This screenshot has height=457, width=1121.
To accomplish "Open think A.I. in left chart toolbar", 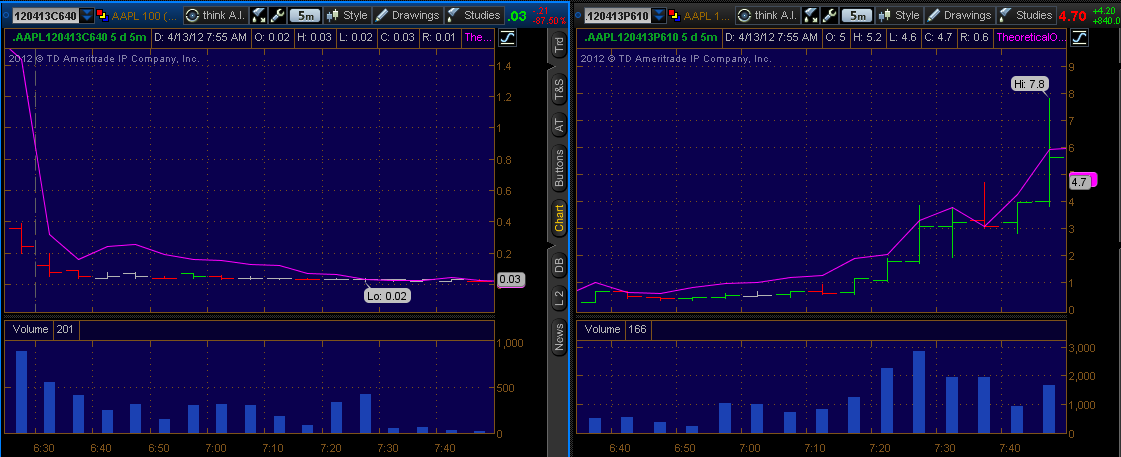I will [x=216, y=15].
